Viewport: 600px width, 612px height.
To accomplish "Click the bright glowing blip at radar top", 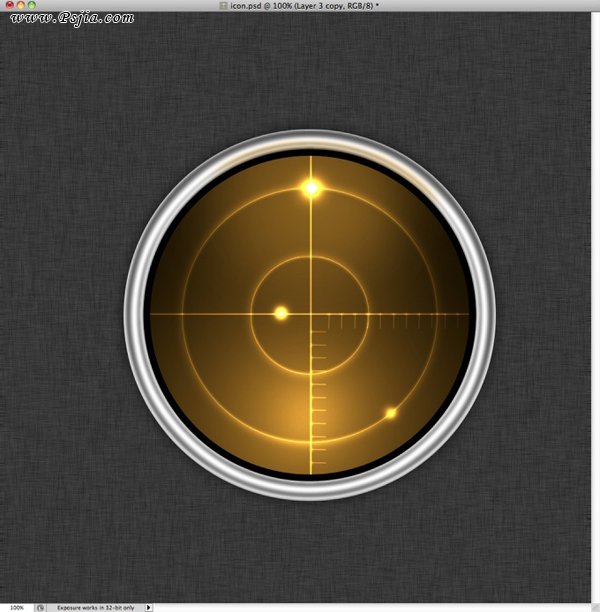I will pyautogui.click(x=311, y=187).
